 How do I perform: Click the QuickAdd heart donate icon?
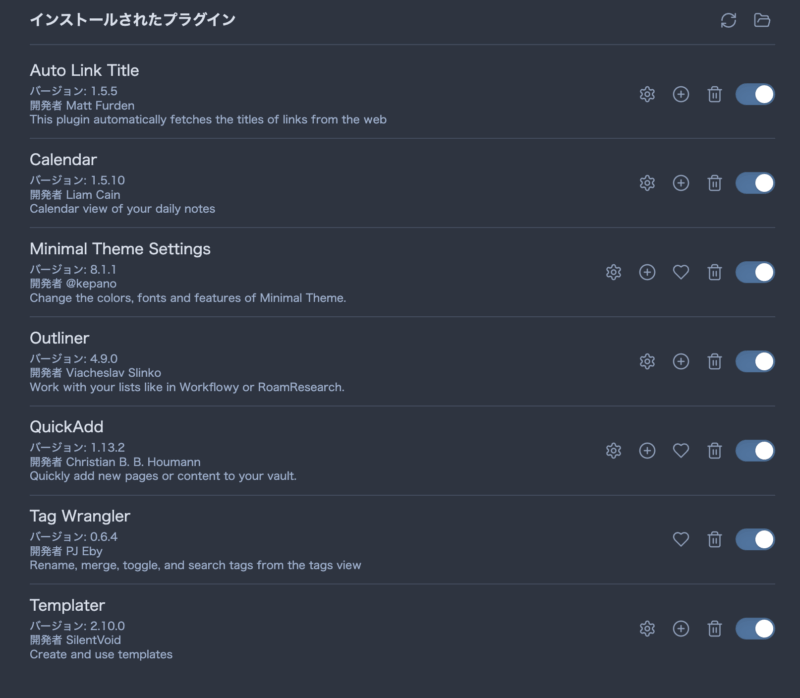(x=681, y=451)
